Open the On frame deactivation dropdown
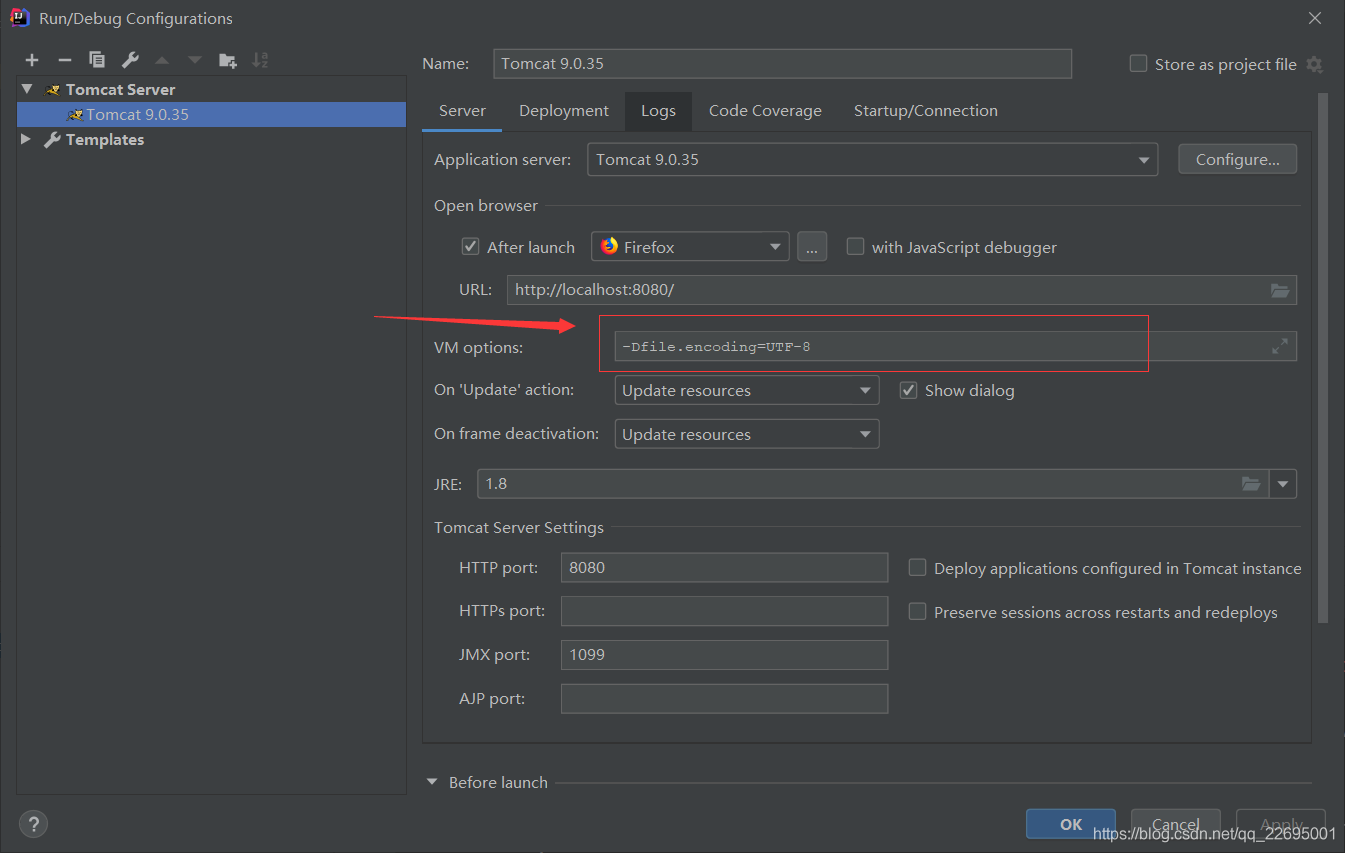Image resolution: width=1345 pixels, height=853 pixels. tap(746, 434)
